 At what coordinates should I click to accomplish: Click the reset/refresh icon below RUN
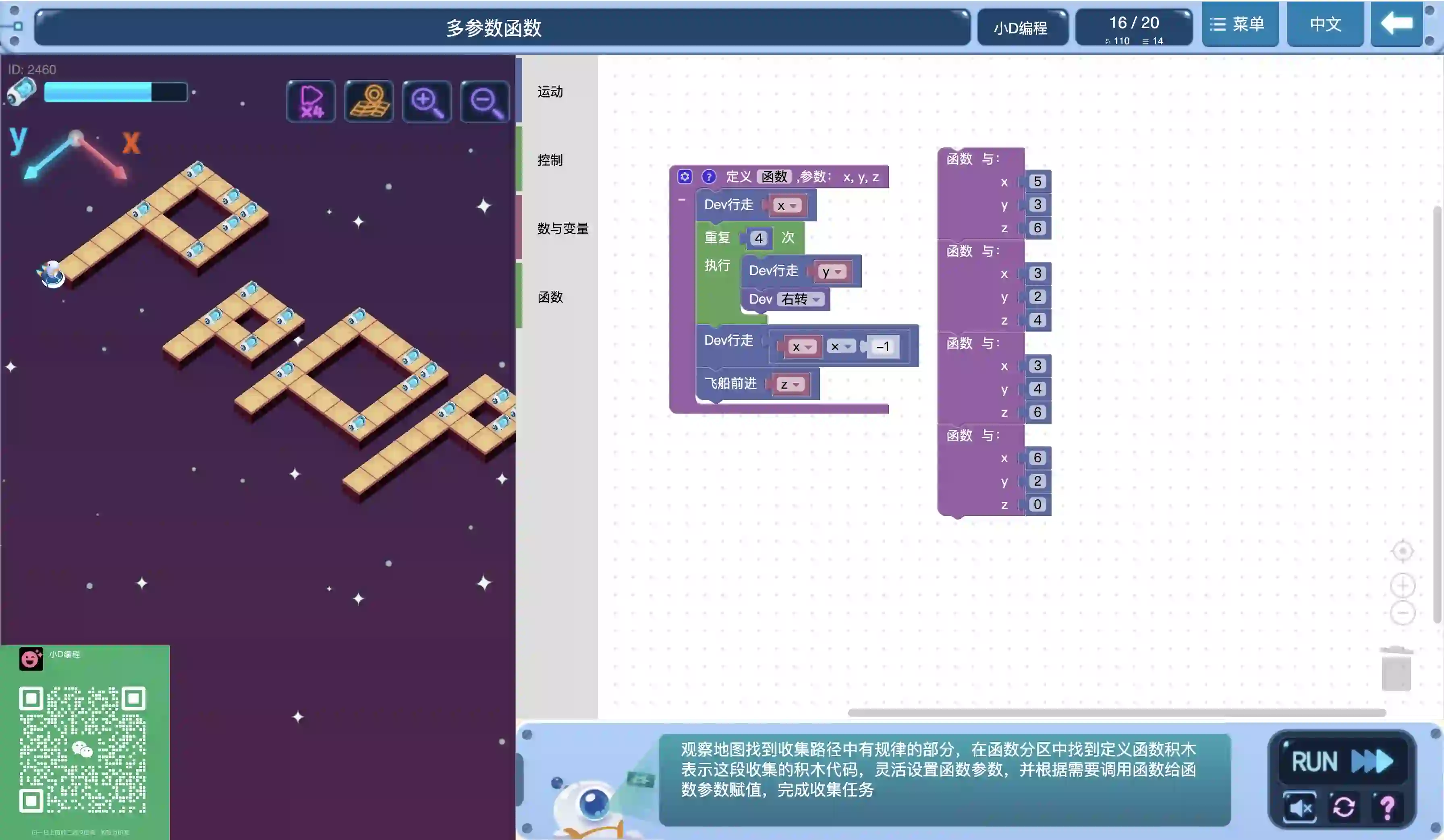(x=1344, y=807)
